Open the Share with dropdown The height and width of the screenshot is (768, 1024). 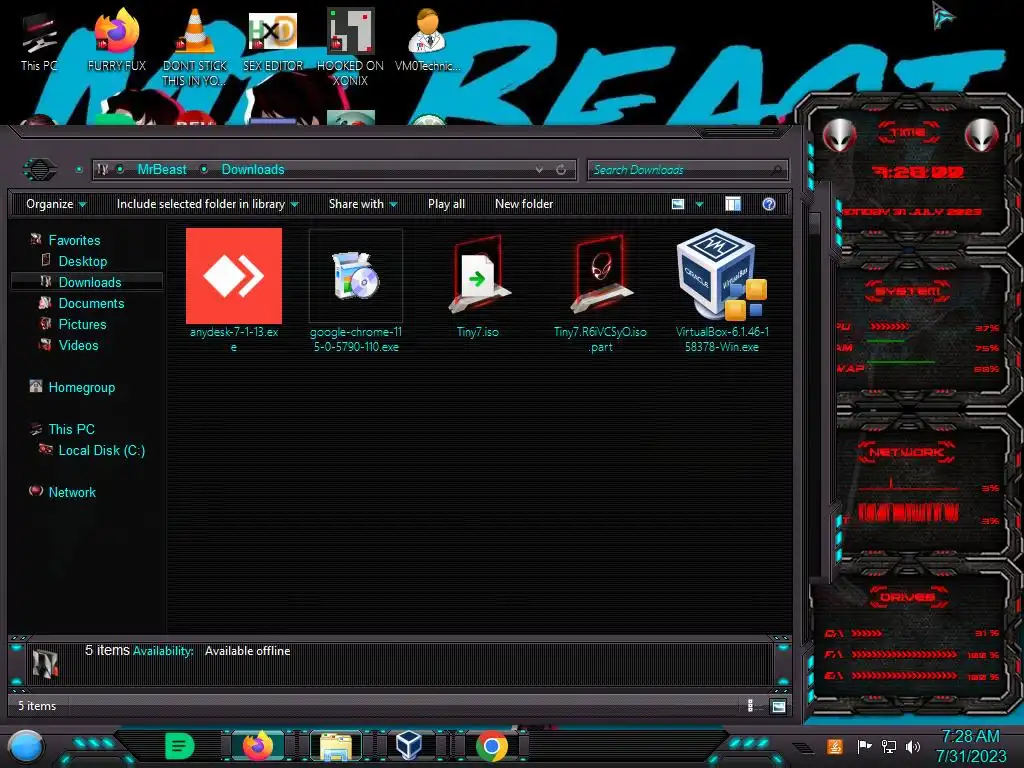click(363, 204)
